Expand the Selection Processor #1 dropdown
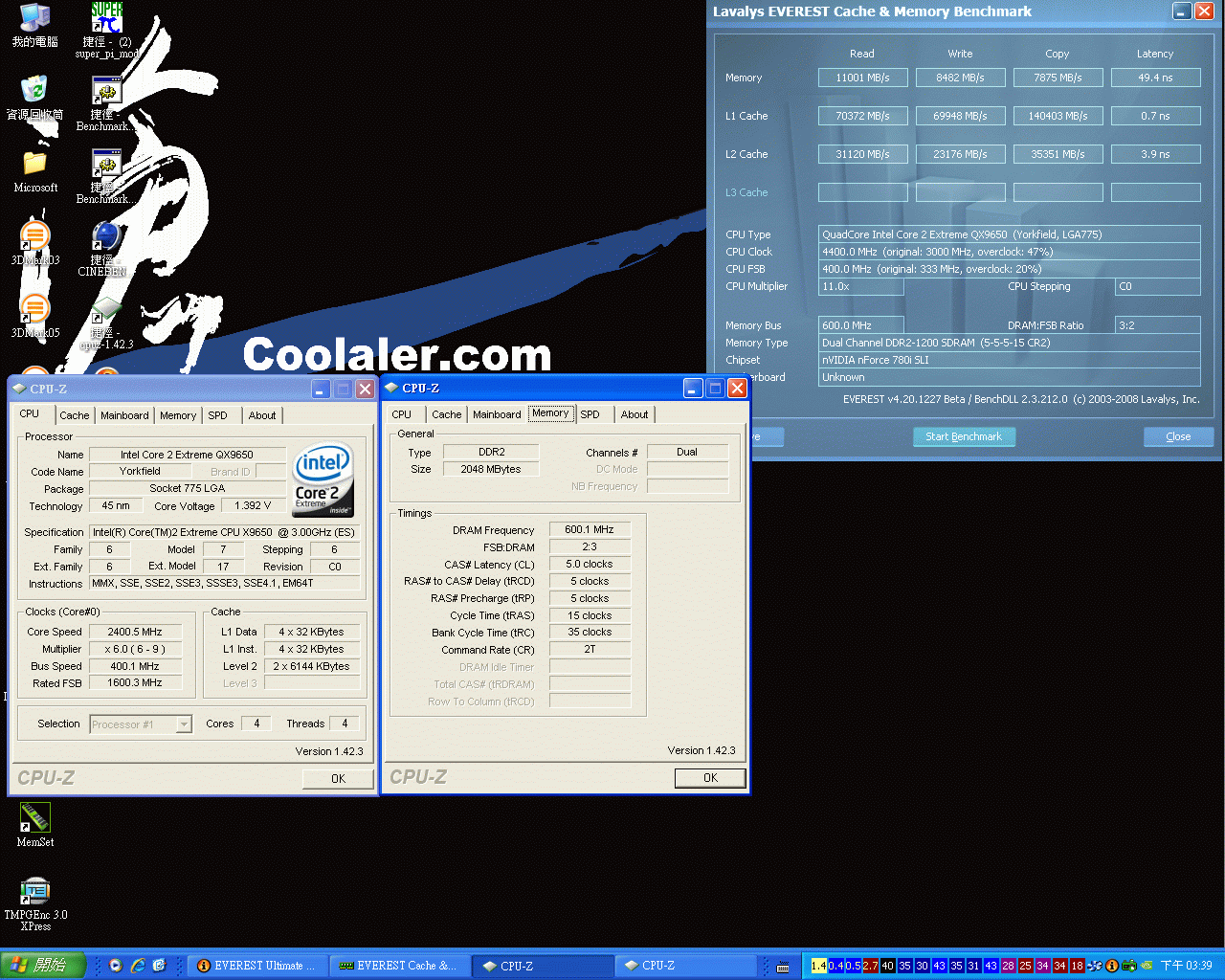The image size is (1225, 980). [184, 724]
